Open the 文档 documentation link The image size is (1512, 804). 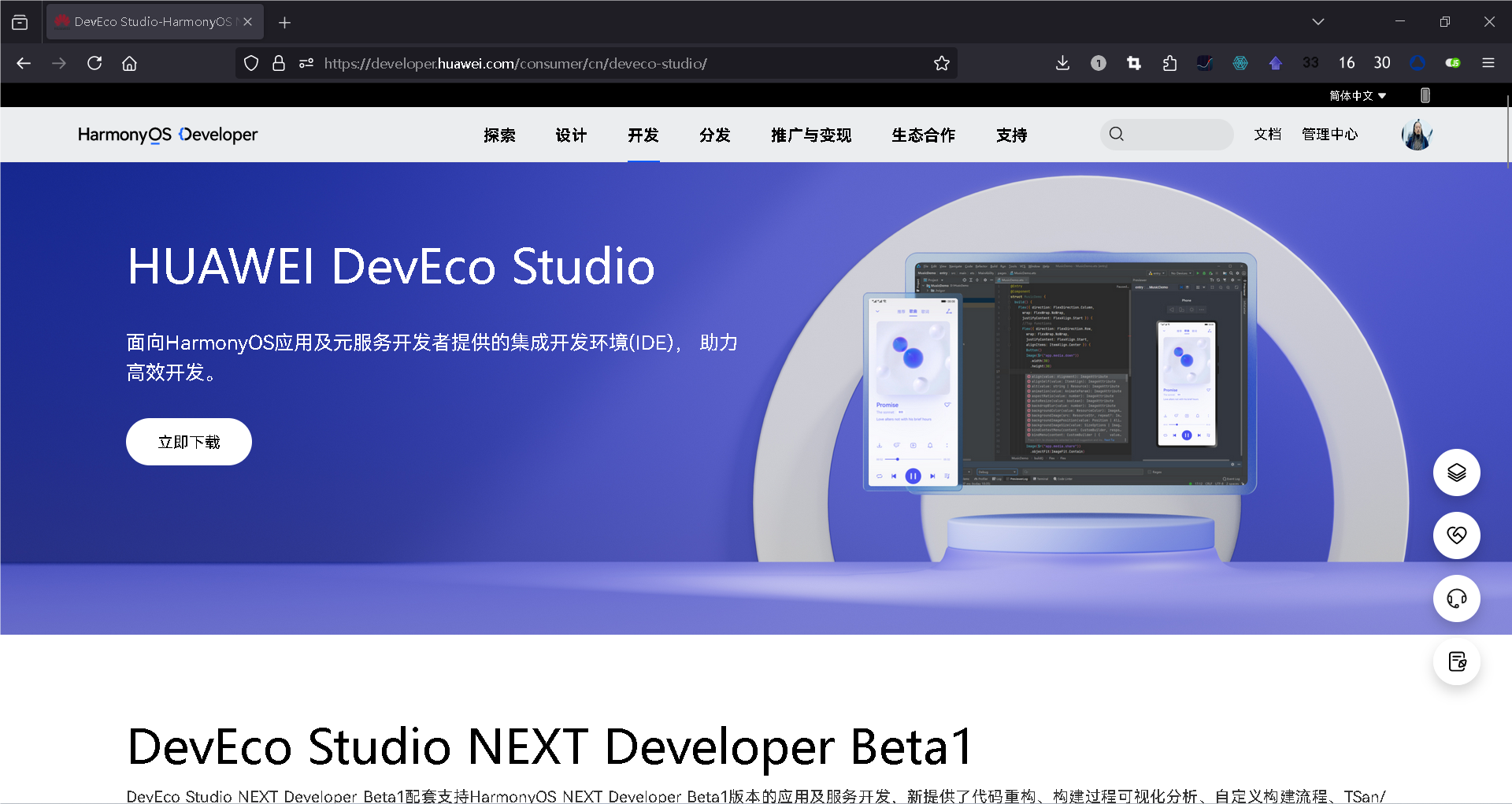point(1267,134)
